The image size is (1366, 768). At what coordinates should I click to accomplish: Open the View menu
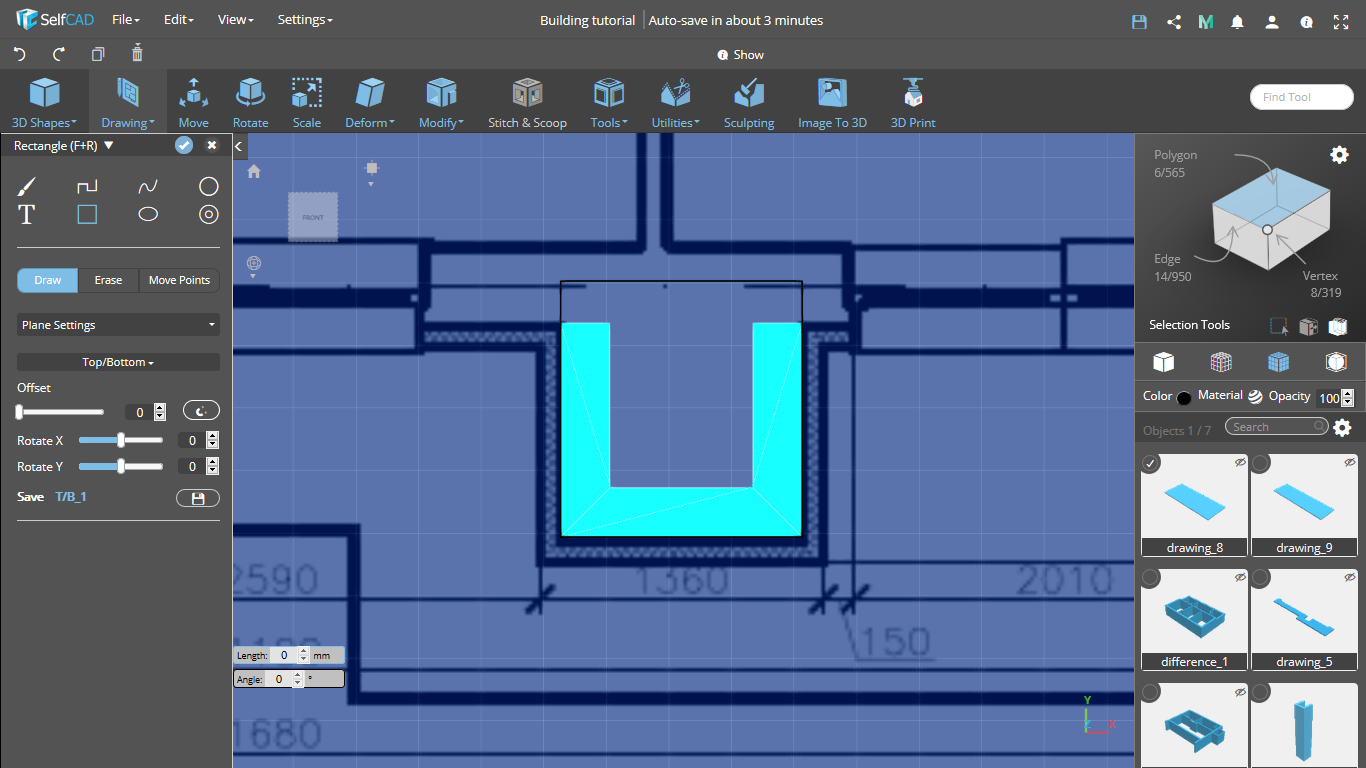tap(236, 20)
